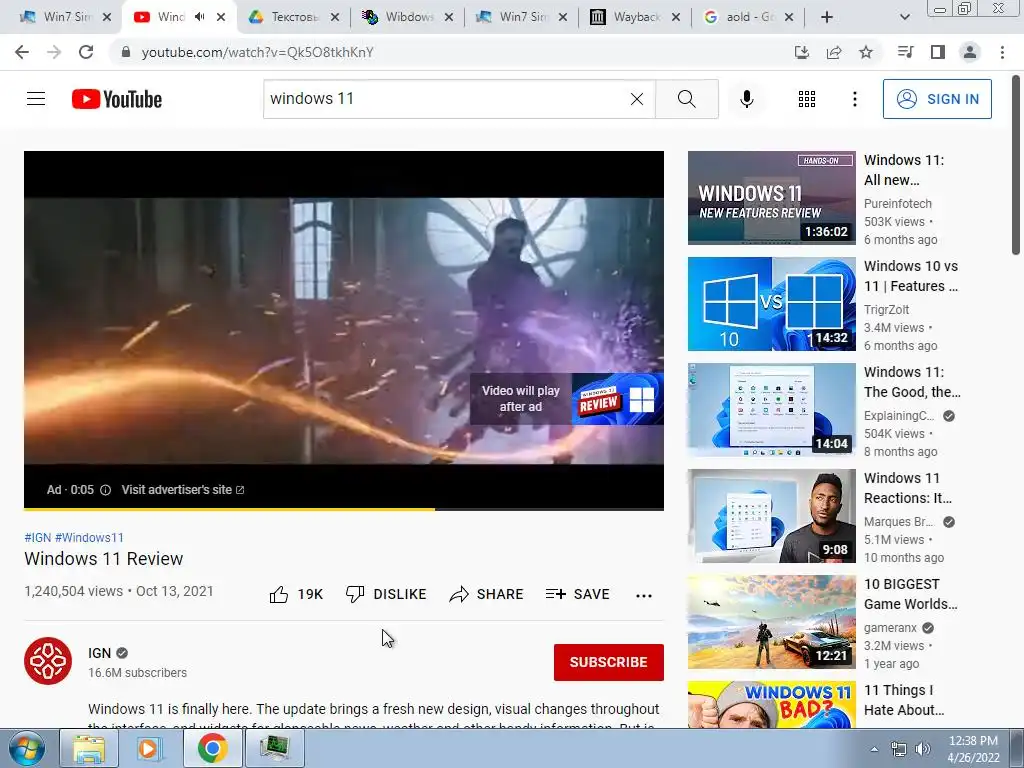Open 11 Things I Hate About video title
This screenshot has width=1024, height=768.
(x=904, y=700)
